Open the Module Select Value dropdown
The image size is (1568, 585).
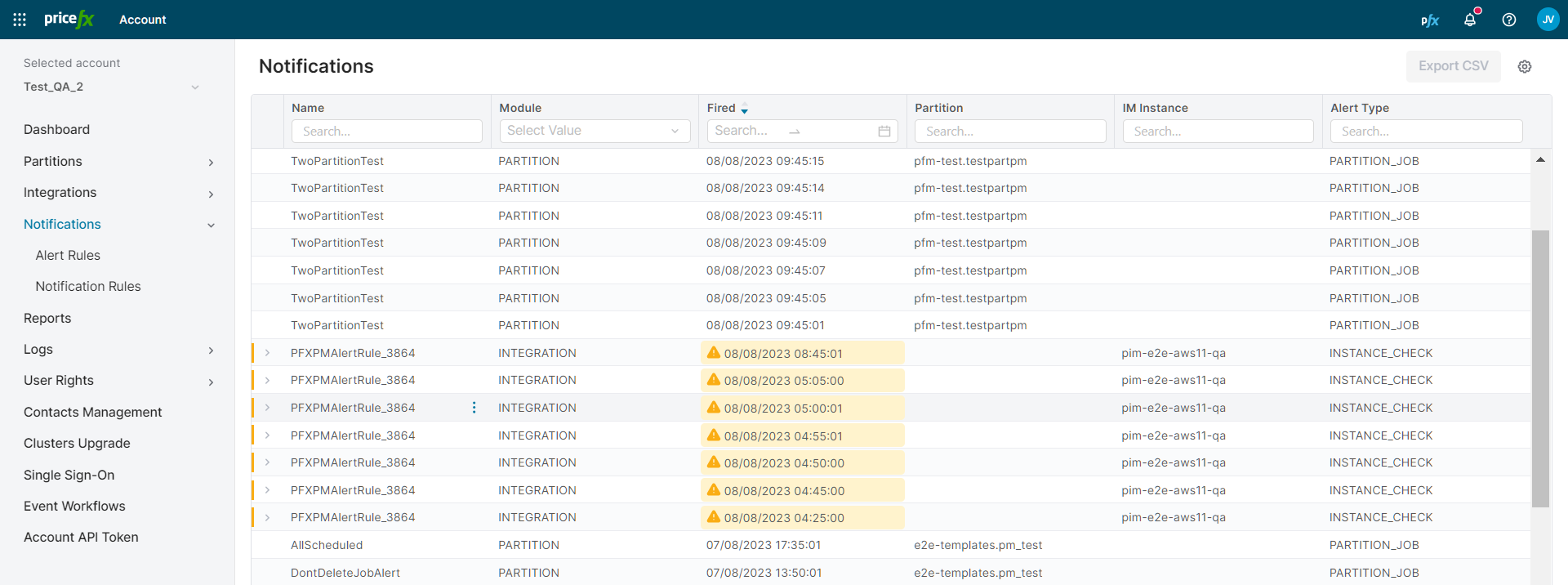(595, 131)
